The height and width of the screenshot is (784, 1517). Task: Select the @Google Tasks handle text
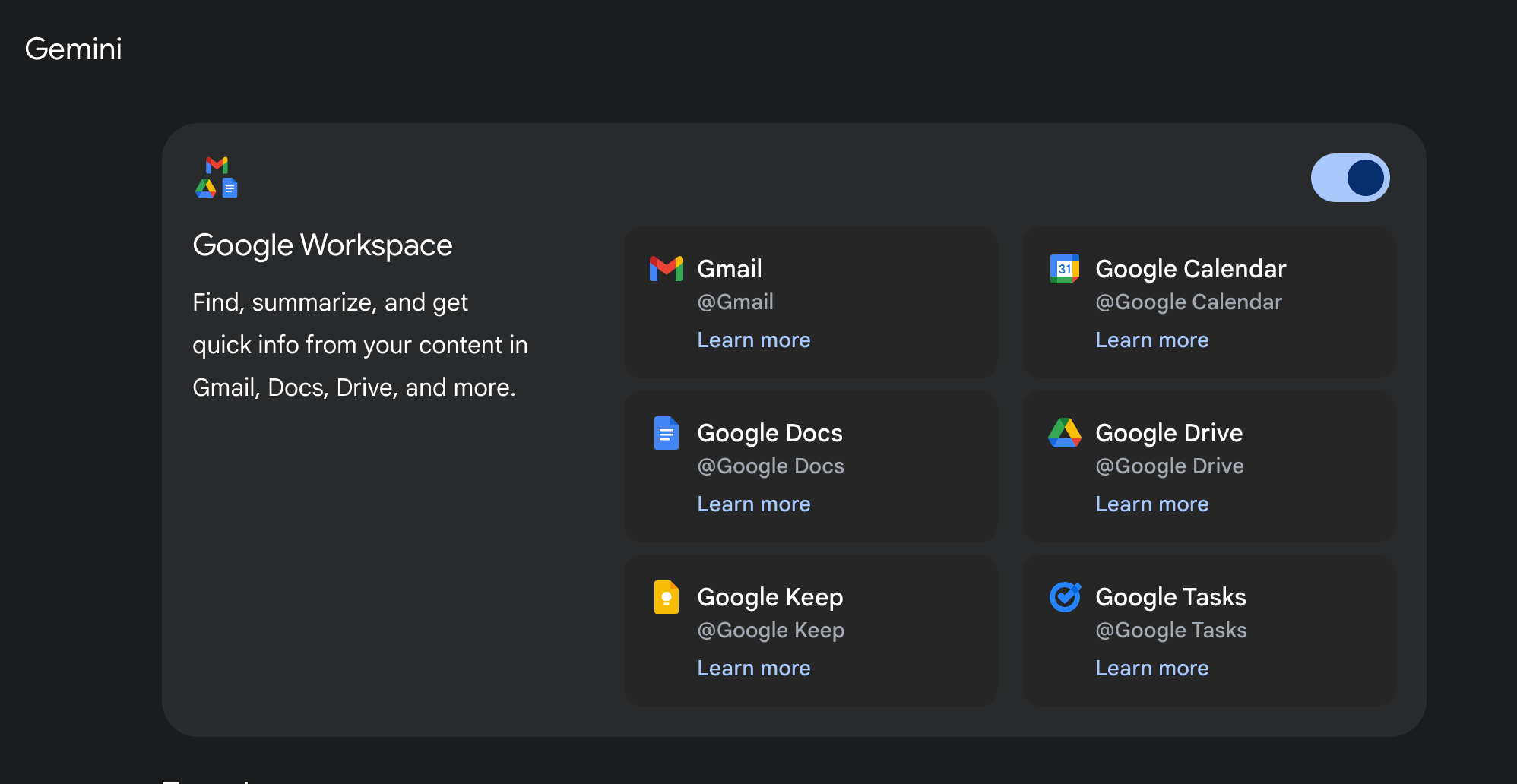[x=1171, y=631]
